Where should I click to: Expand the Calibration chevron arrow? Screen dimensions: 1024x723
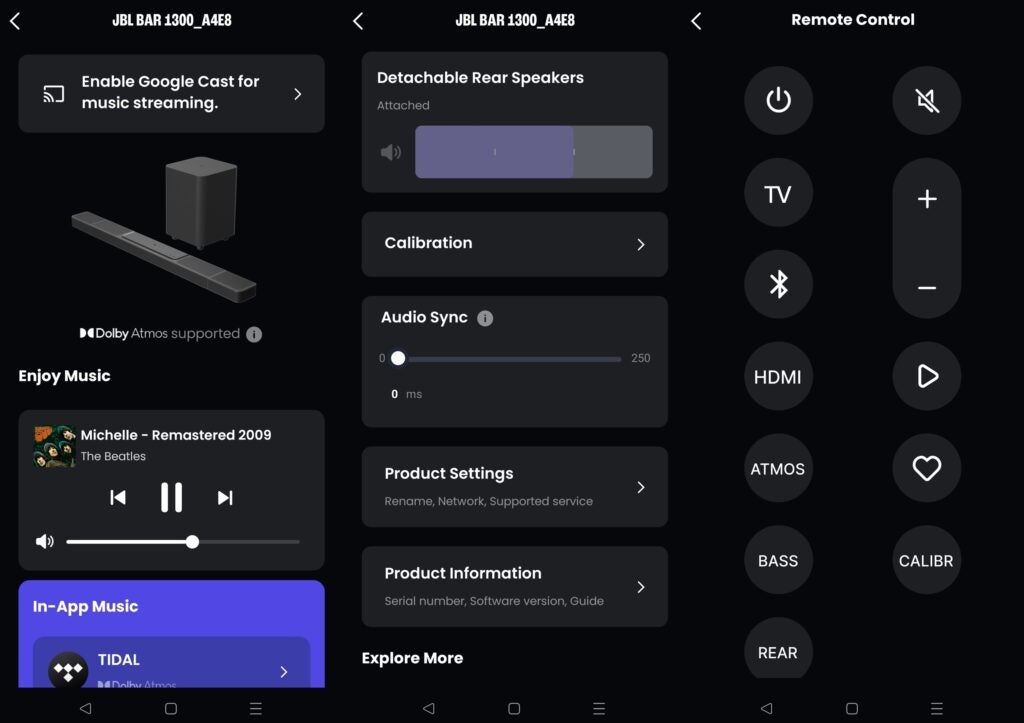pyautogui.click(x=641, y=244)
